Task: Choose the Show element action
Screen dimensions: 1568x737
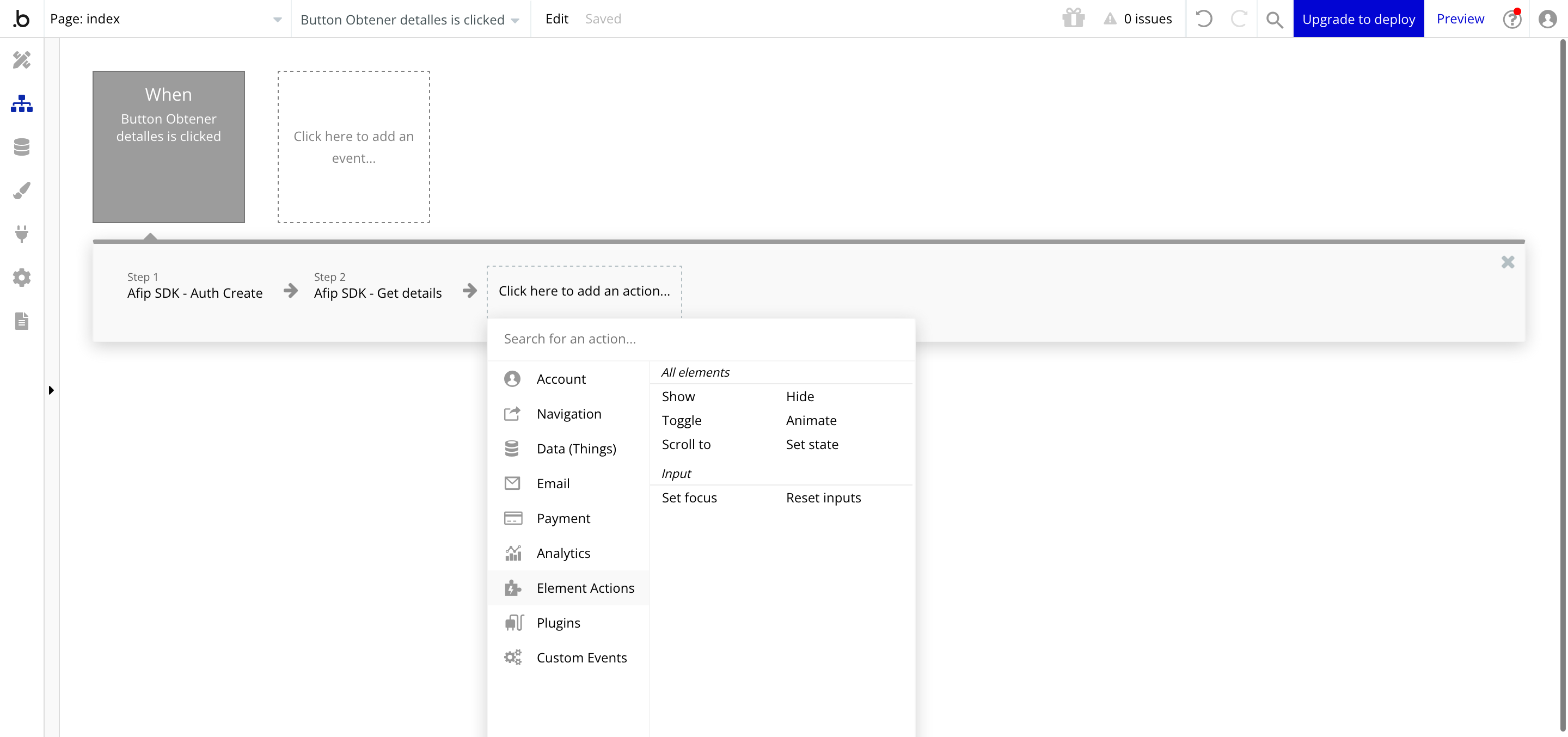Action: [678, 396]
